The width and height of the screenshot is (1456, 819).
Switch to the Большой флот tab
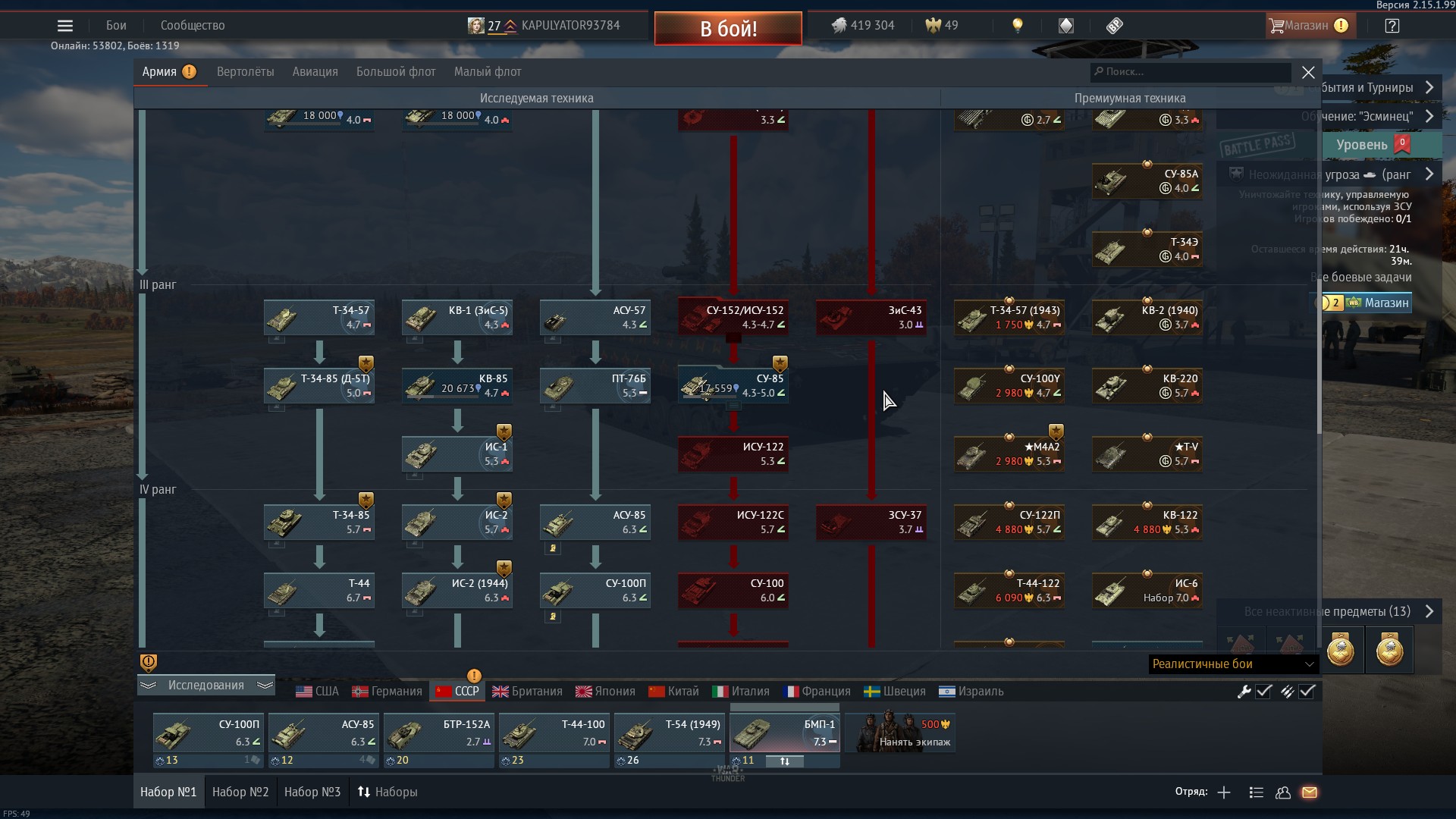coord(396,72)
